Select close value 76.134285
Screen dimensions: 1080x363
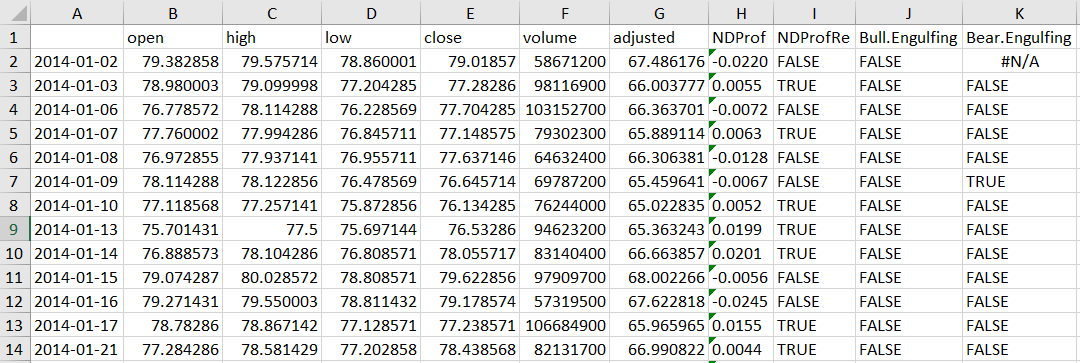coord(470,205)
